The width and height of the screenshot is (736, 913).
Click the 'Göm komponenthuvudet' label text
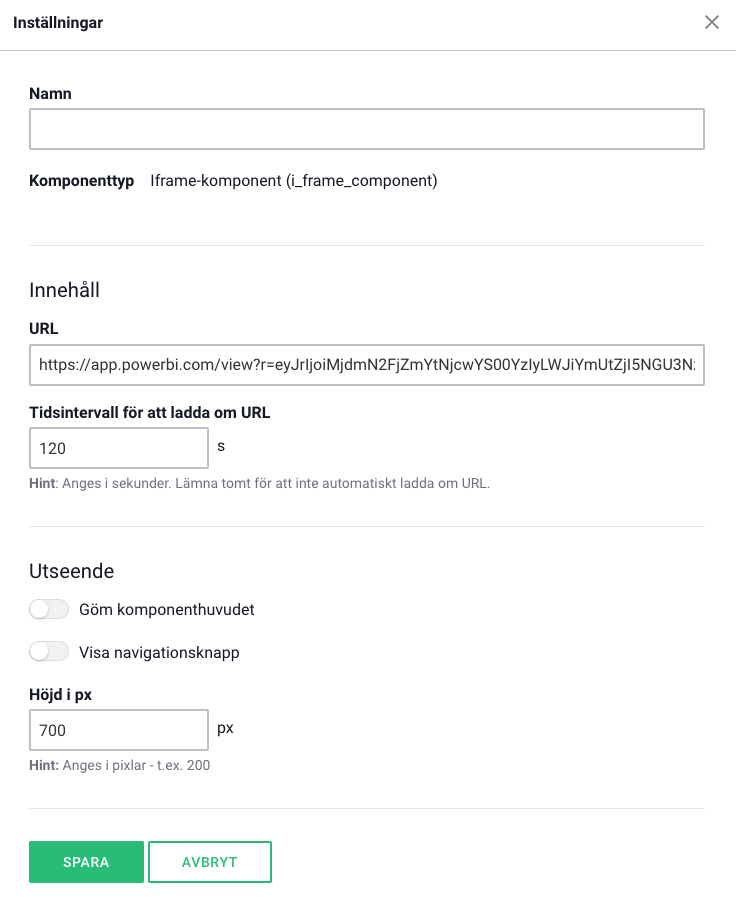(x=167, y=609)
